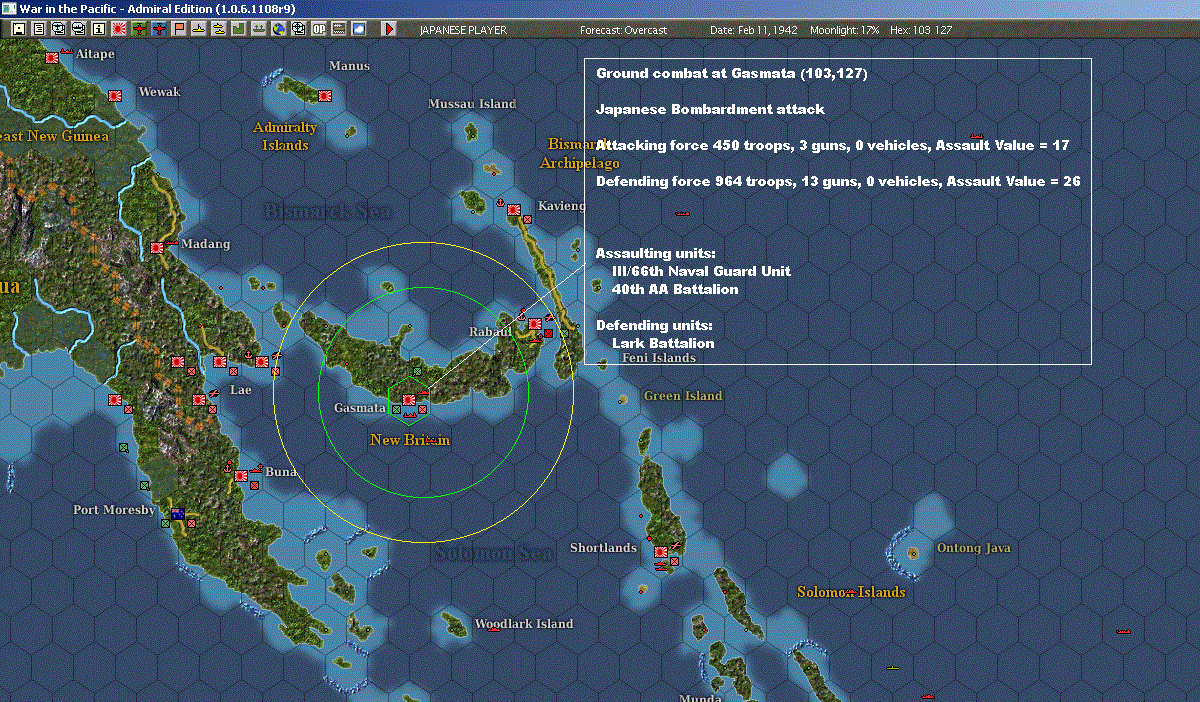This screenshot has height=702, width=1200.
Task: Click the 'Kavieng' map label
Action: (x=561, y=206)
